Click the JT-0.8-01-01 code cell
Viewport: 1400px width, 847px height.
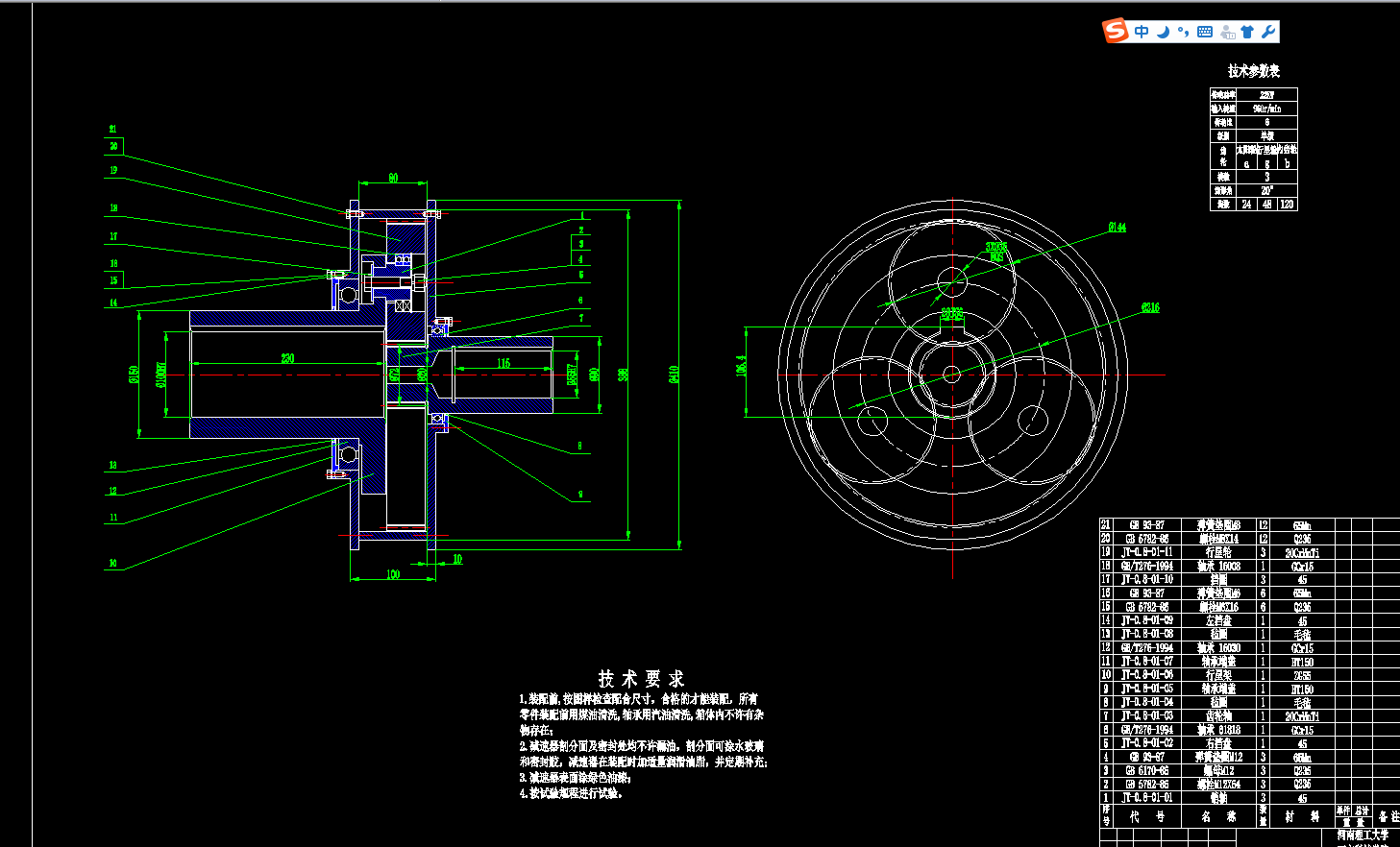tap(1147, 798)
